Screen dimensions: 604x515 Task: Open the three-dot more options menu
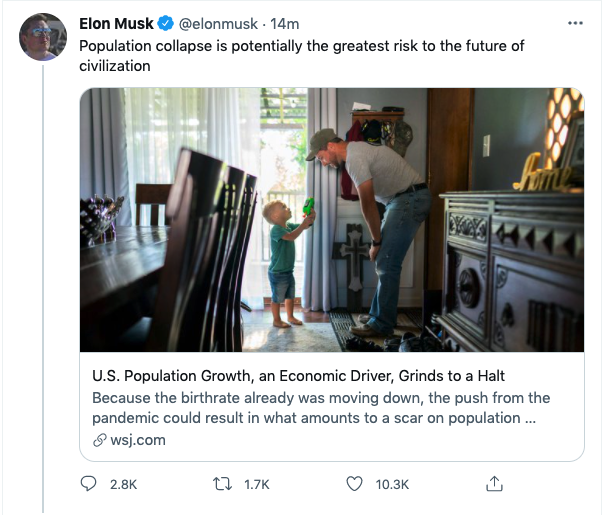(575, 23)
